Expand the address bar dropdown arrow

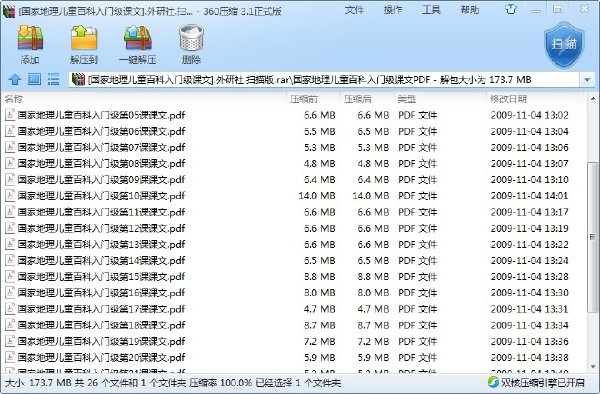pos(587,80)
